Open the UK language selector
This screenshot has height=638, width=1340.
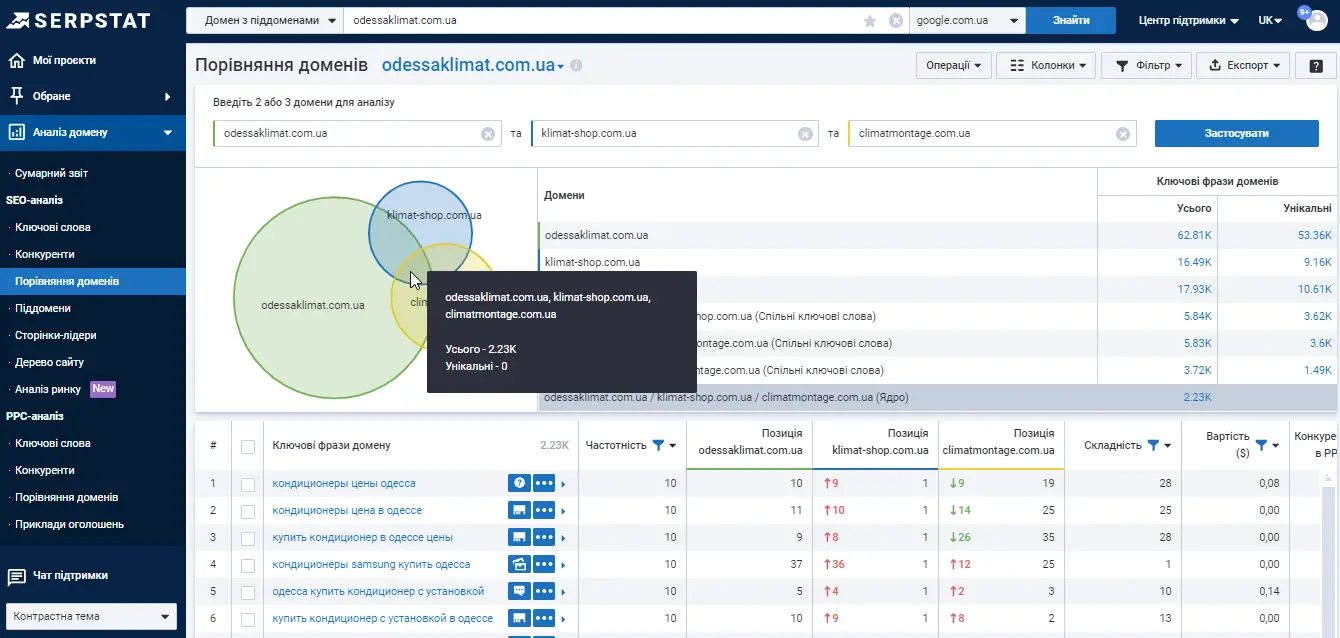point(1271,21)
